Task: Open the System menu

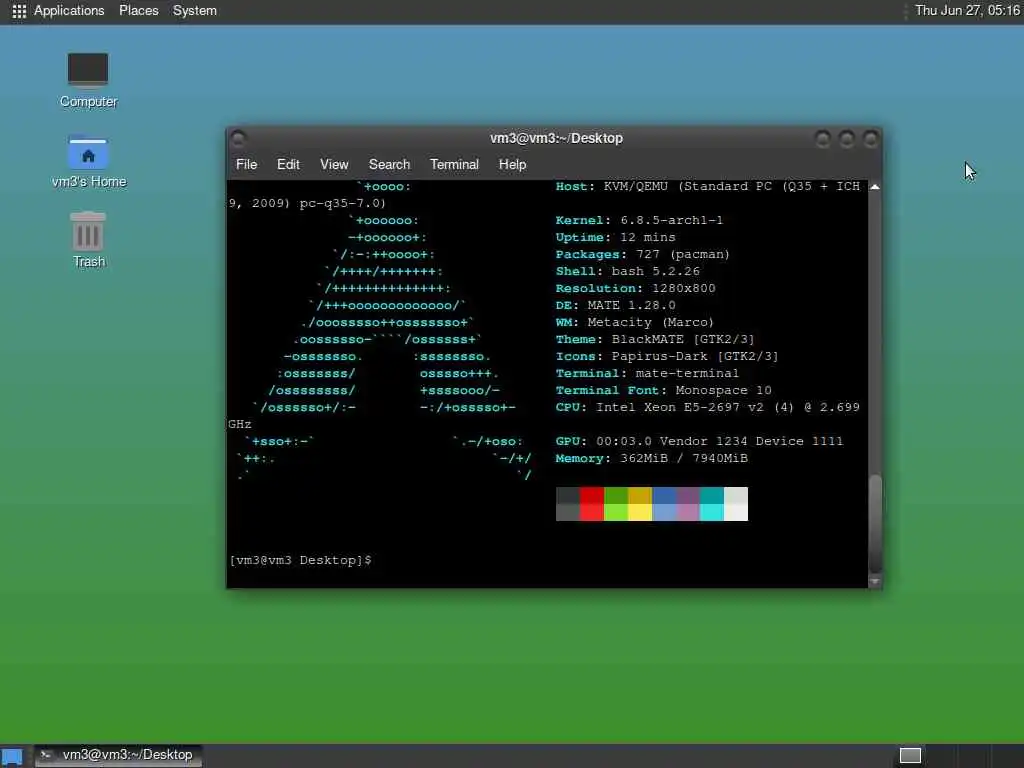Action: 195,10
